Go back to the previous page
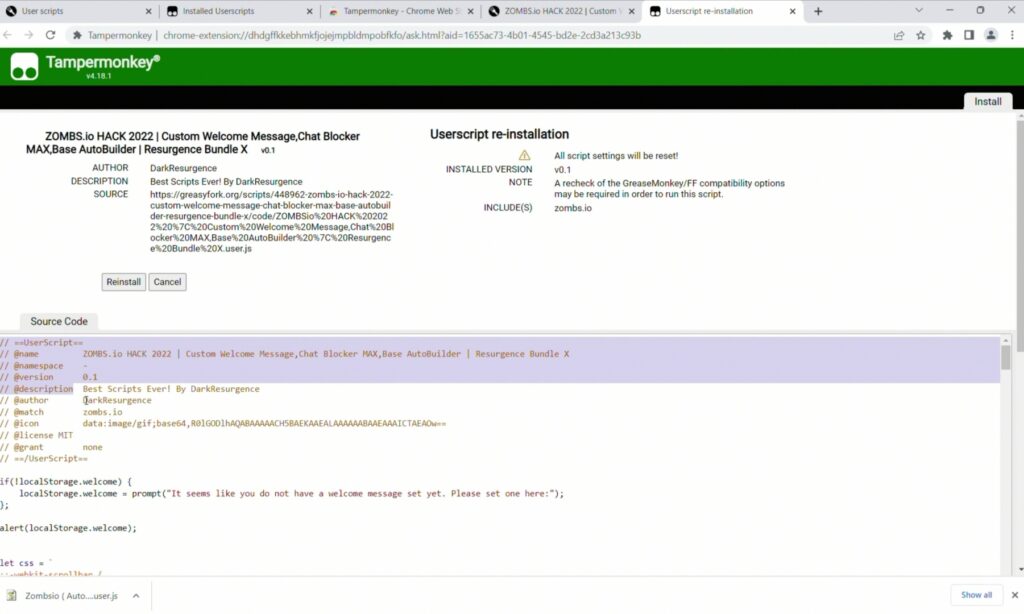The width and height of the screenshot is (1024, 614). pos(8,35)
